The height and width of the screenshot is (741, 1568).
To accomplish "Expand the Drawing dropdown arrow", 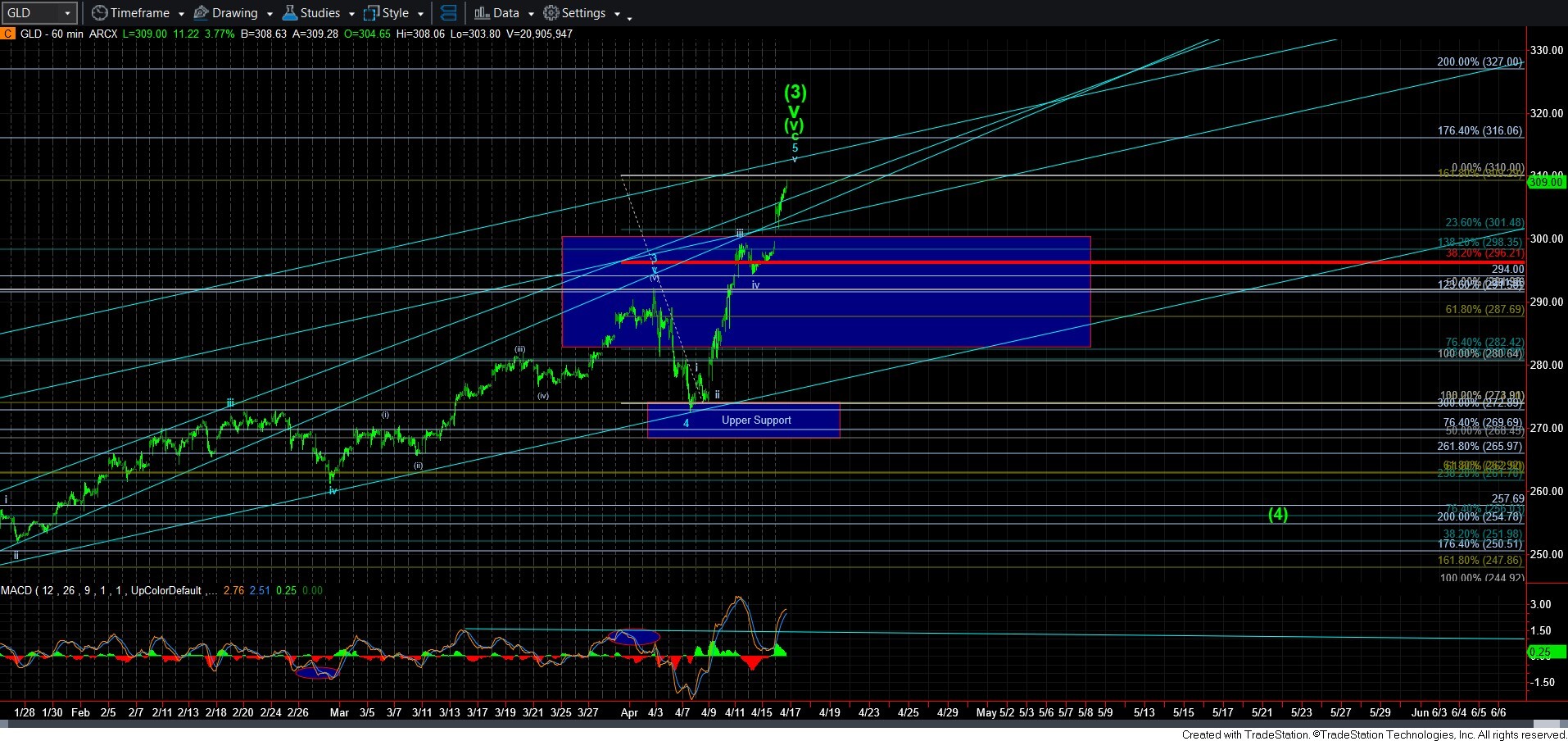I will point(269,14).
